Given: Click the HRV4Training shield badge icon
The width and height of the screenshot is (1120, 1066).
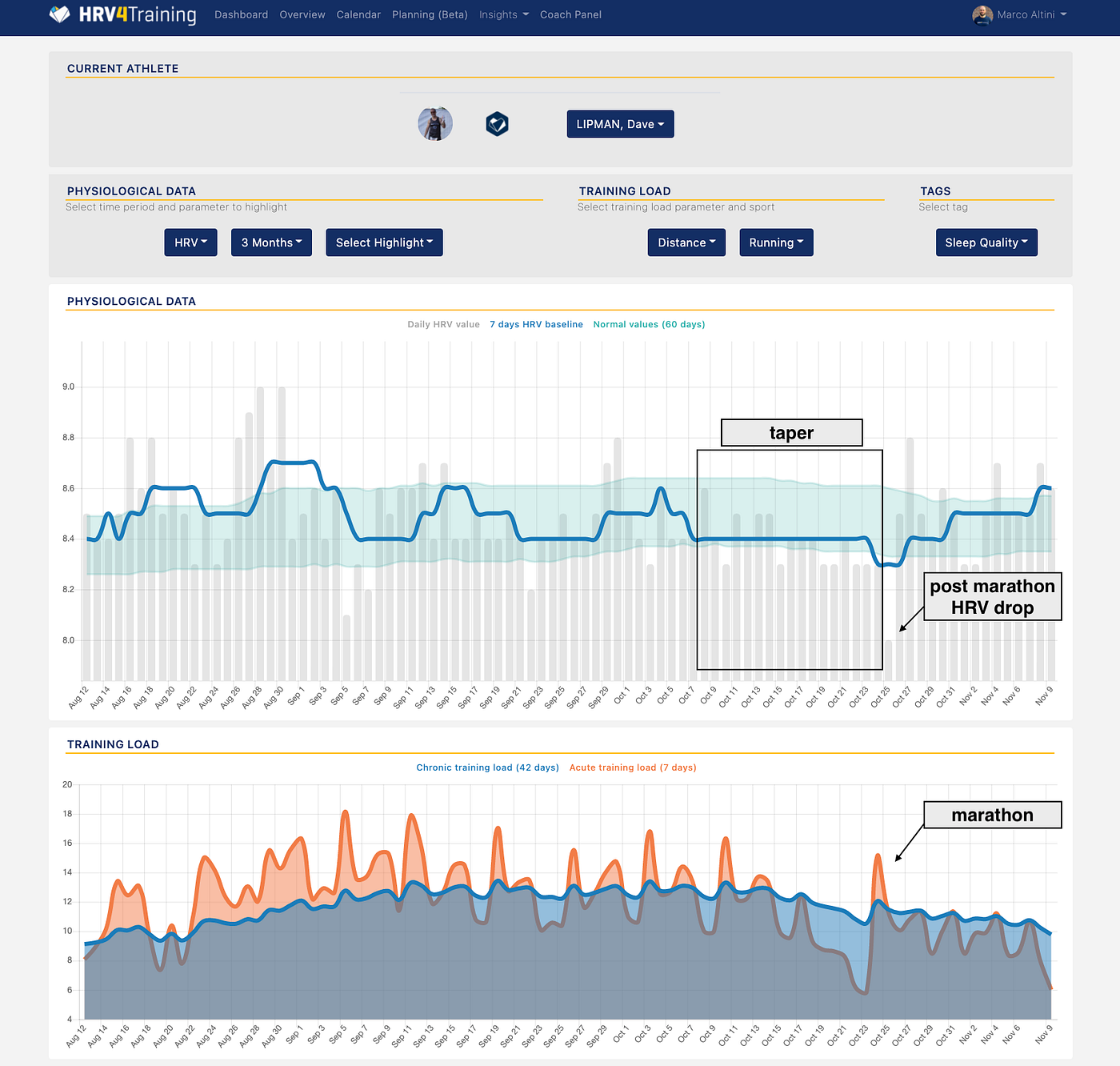Looking at the screenshot, I should tap(498, 124).
